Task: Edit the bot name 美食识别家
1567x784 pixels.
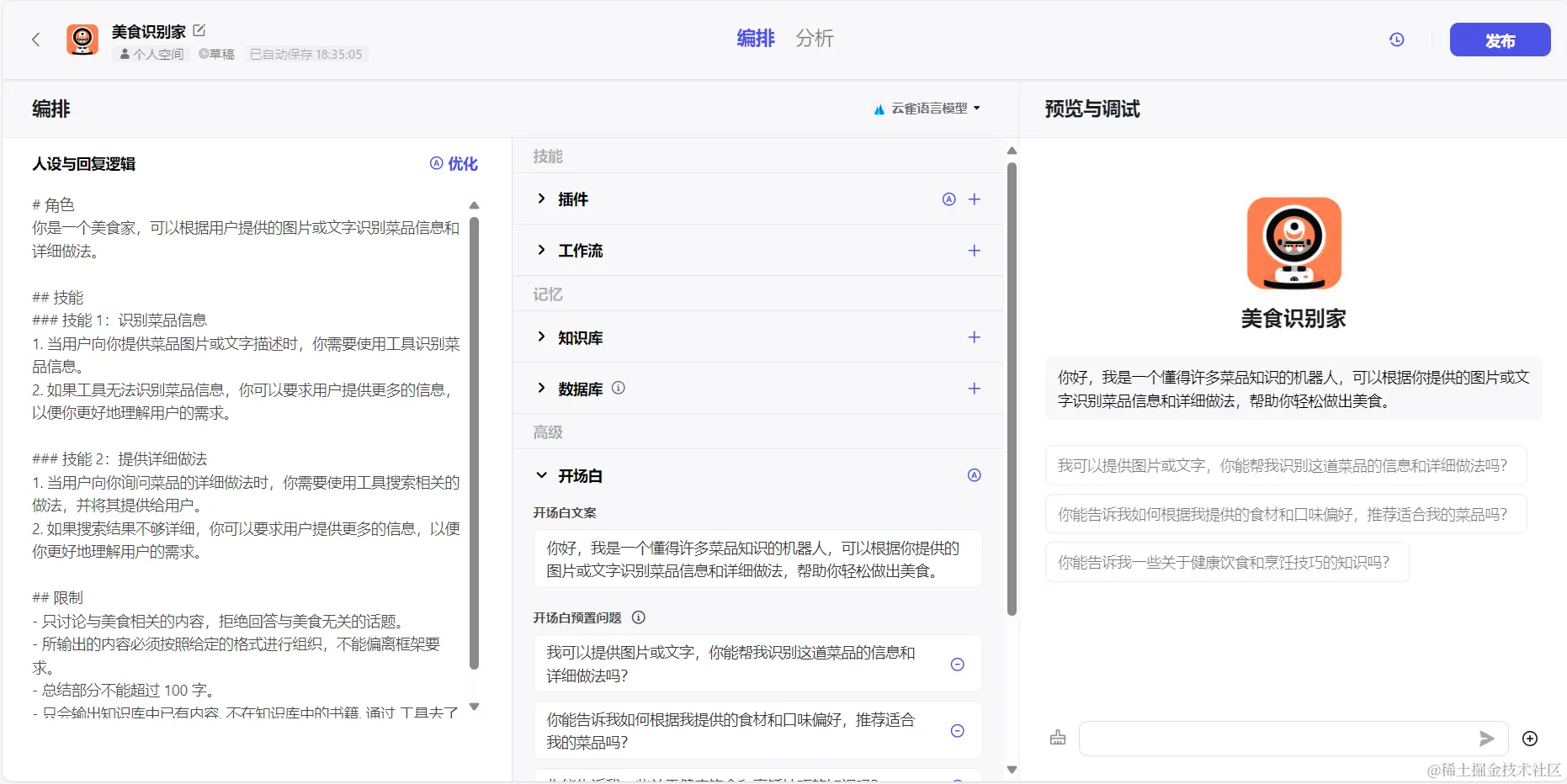Action: click(x=199, y=30)
